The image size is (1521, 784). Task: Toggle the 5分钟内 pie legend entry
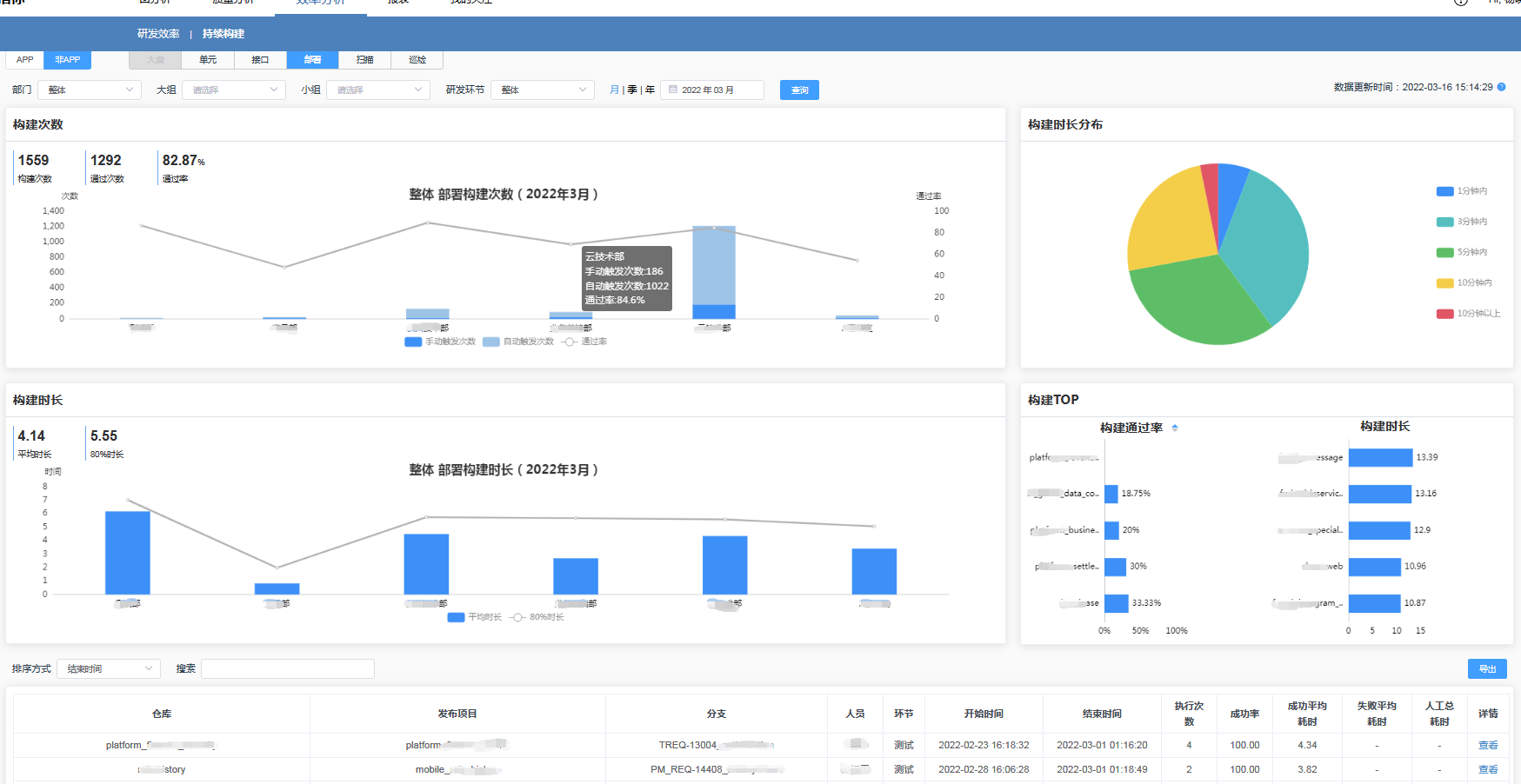[1462, 252]
